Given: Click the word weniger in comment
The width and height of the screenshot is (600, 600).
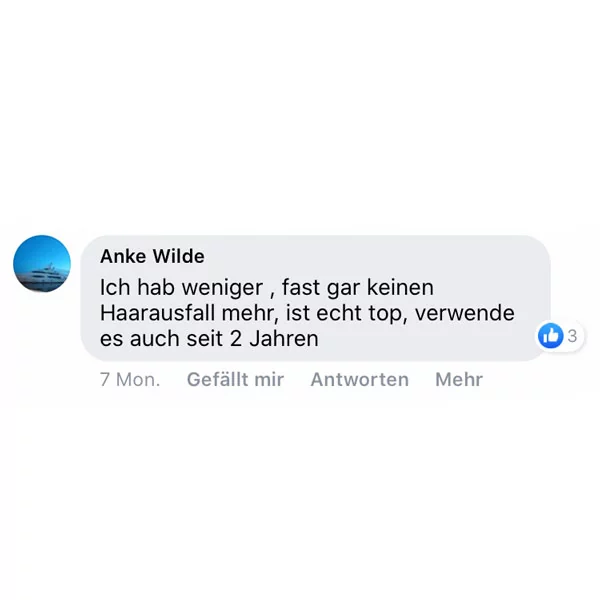Looking at the screenshot, I should pyautogui.click(x=222, y=288).
